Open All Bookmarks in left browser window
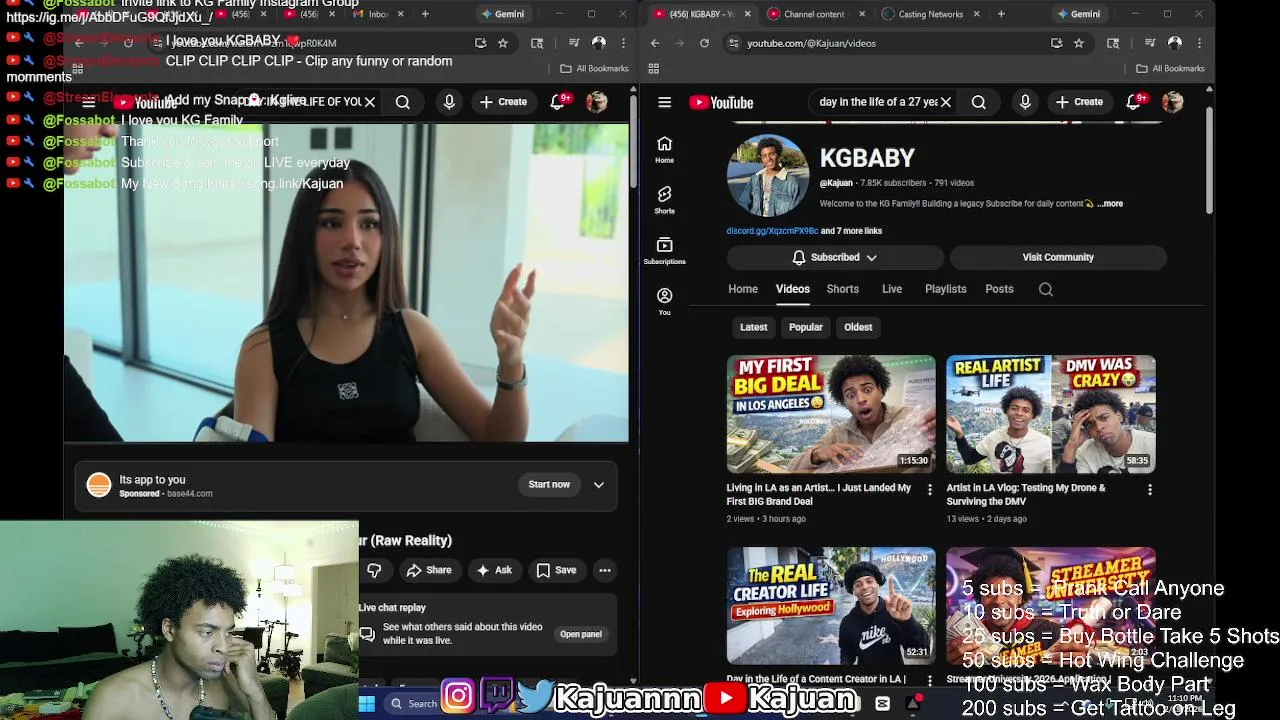1280x720 pixels. click(x=595, y=68)
